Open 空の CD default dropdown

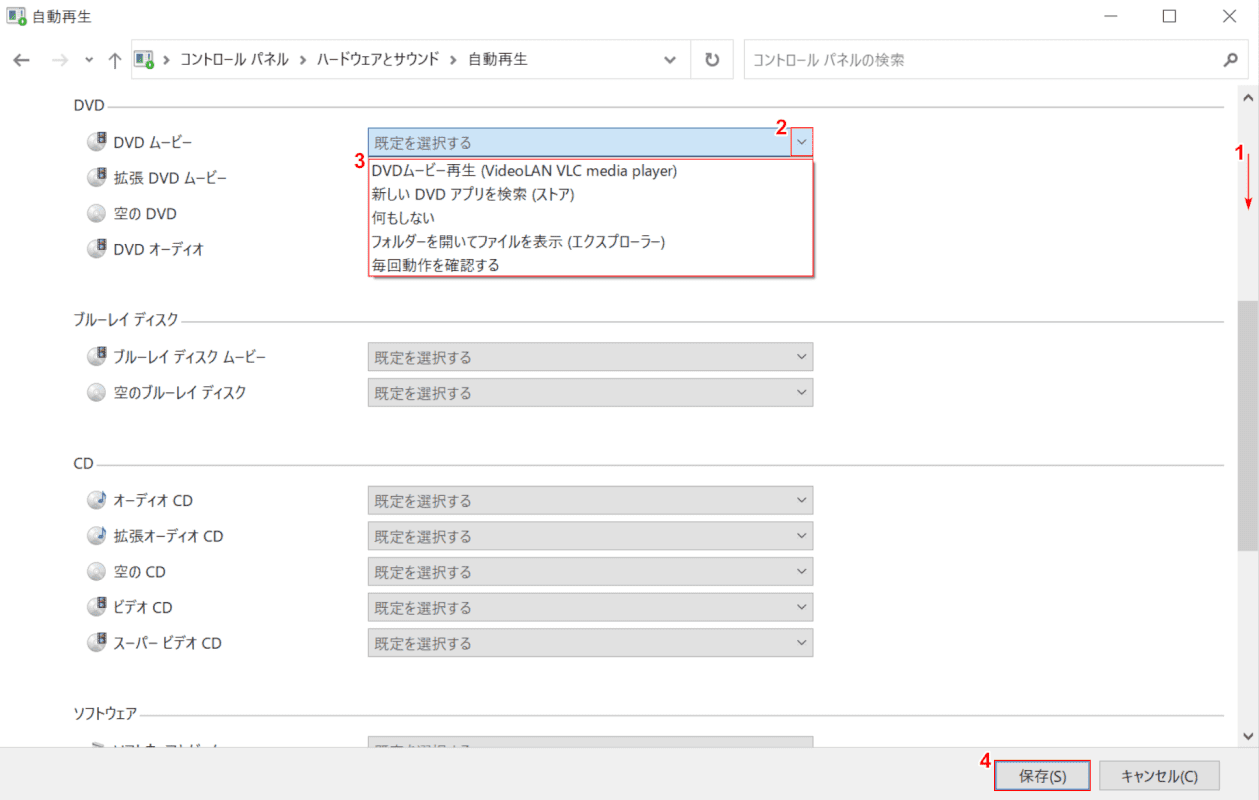tap(590, 572)
